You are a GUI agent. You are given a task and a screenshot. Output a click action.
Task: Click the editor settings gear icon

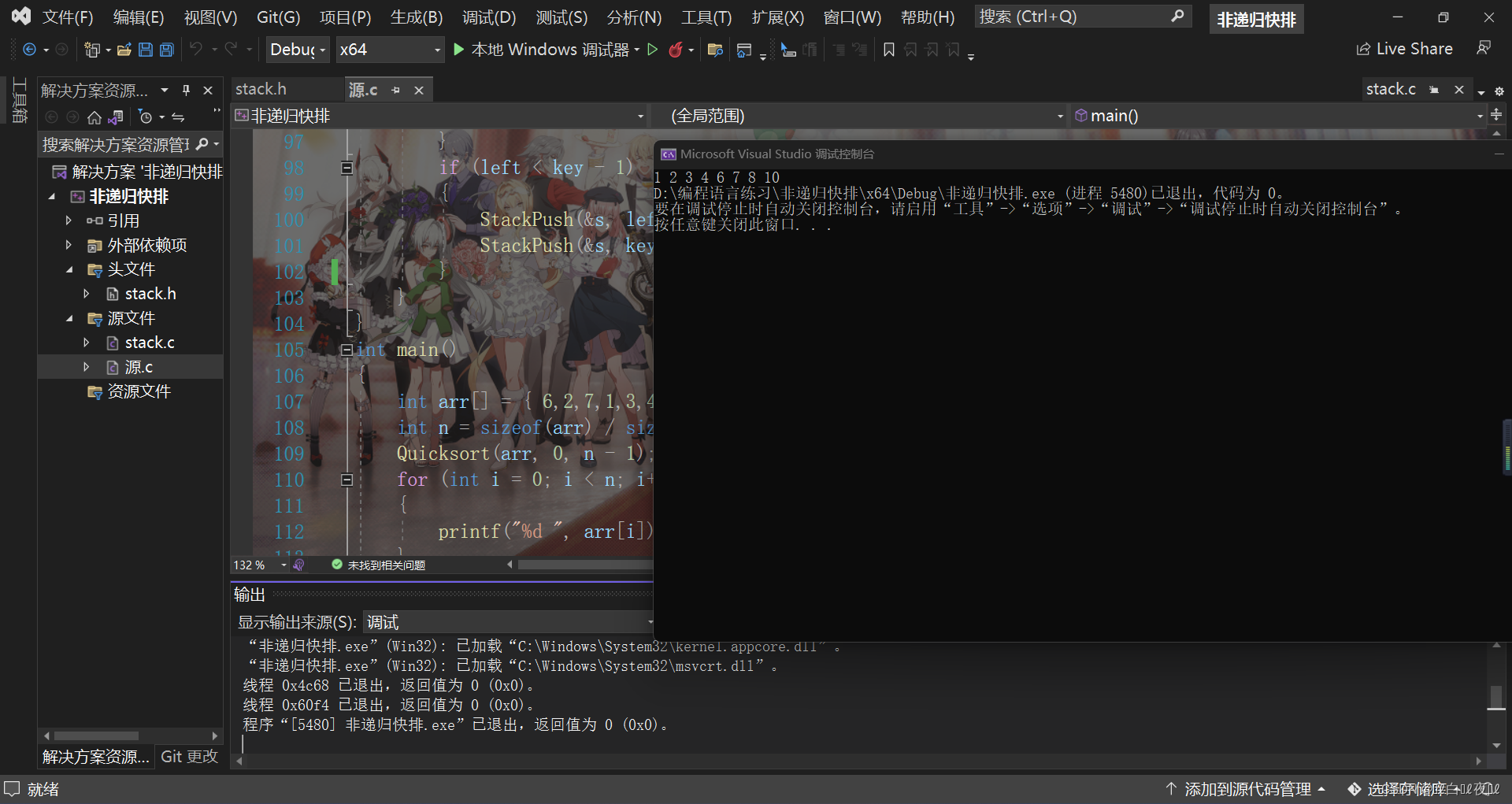coord(1499,91)
